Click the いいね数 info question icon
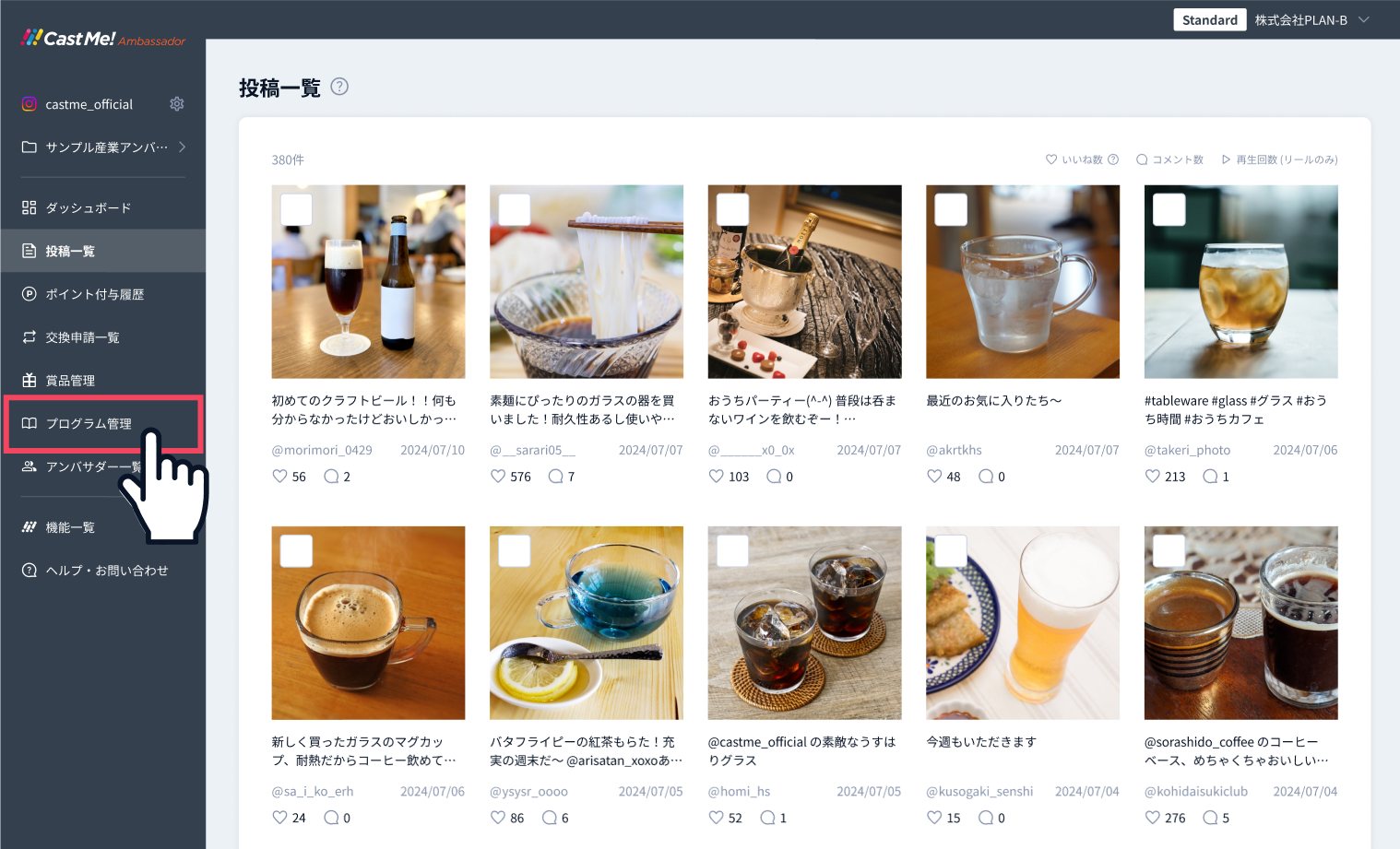Screen dimensions: 1400x849 click(x=1113, y=159)
